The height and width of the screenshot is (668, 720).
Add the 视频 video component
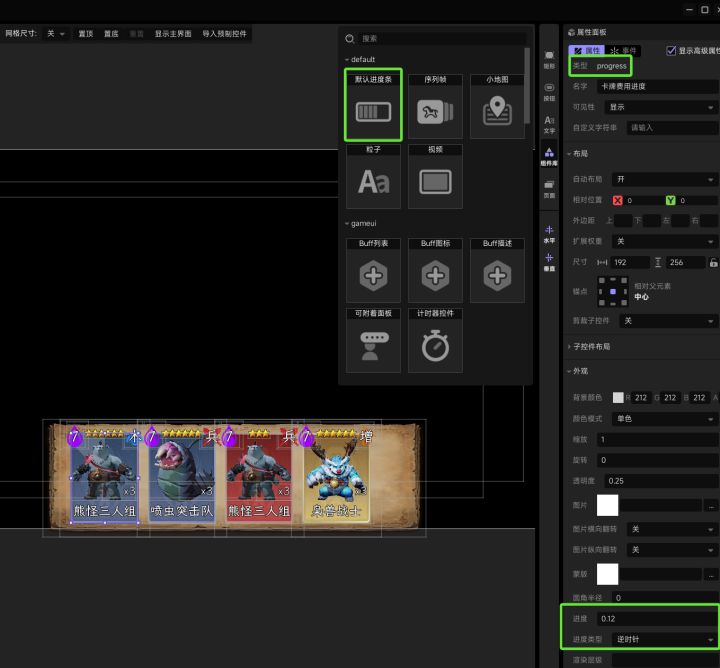(435, 181)
